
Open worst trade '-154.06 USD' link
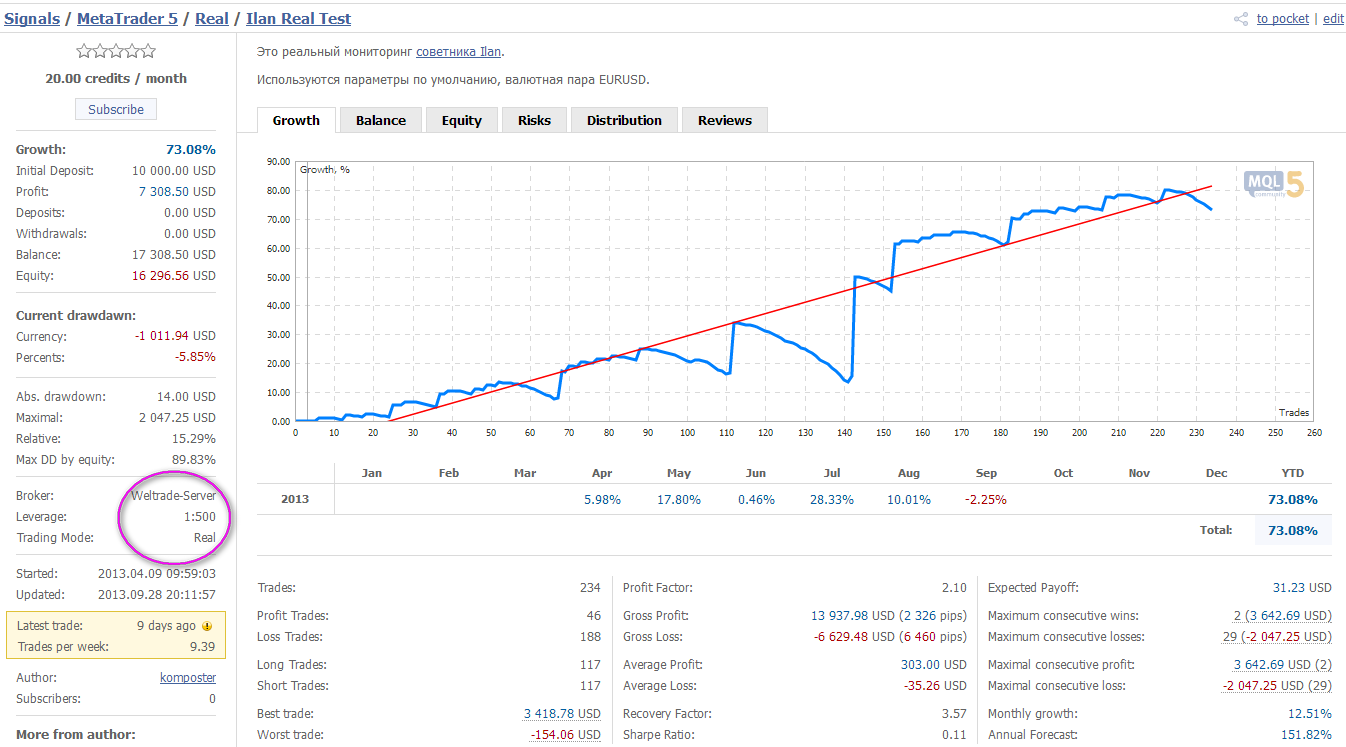[x=566, y=735]
